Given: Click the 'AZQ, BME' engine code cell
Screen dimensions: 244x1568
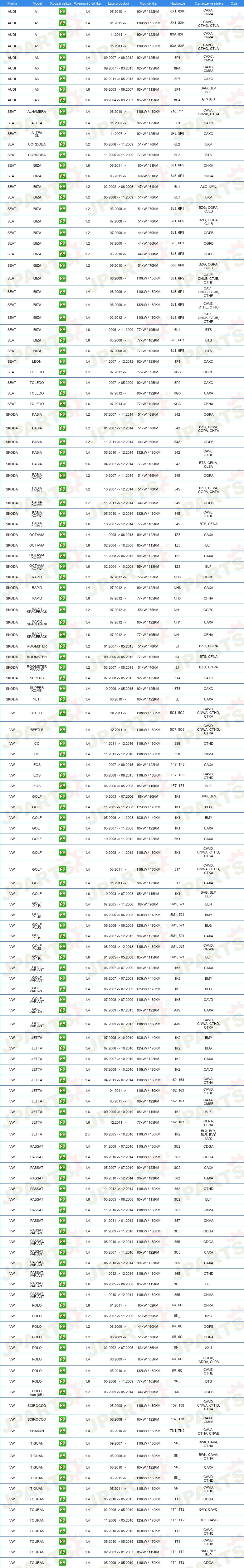Looking at the screenshot, I should (x=209, y=187).
